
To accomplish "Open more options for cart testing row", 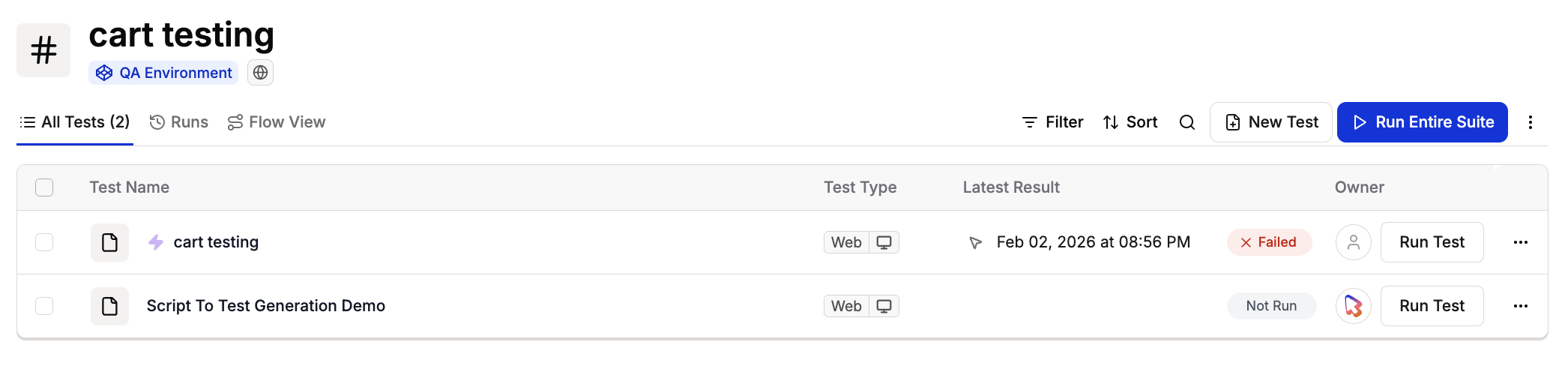I will (x=1520, y=242).
